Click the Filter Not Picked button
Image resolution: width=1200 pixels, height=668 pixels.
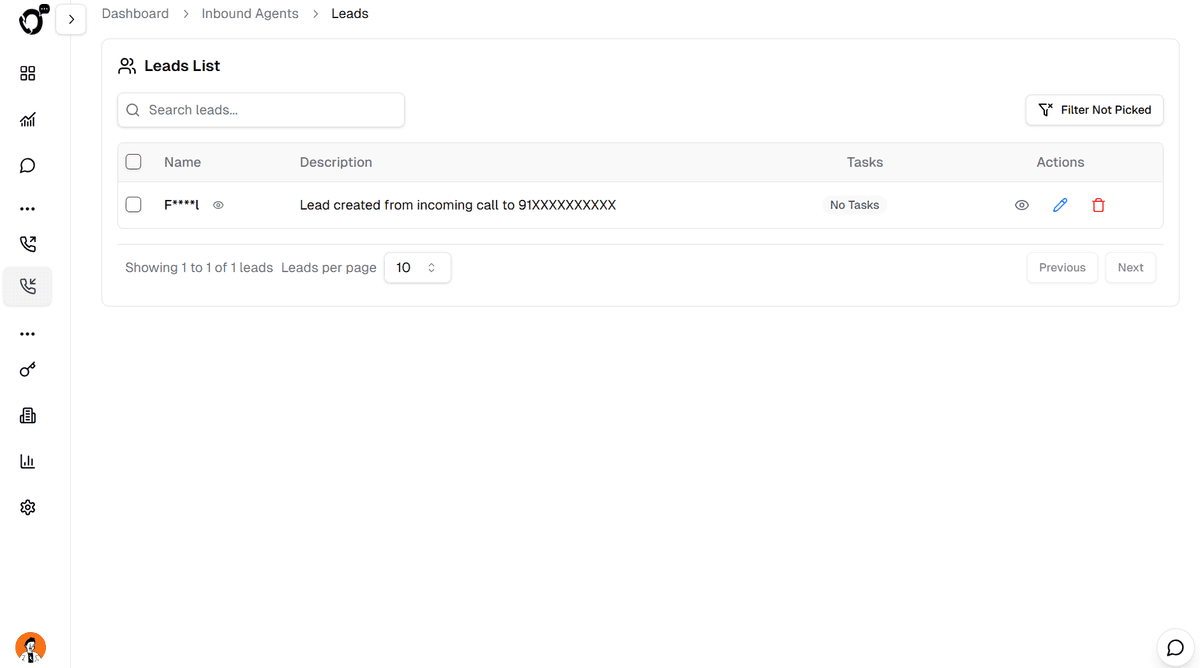tap(1094, 110)
